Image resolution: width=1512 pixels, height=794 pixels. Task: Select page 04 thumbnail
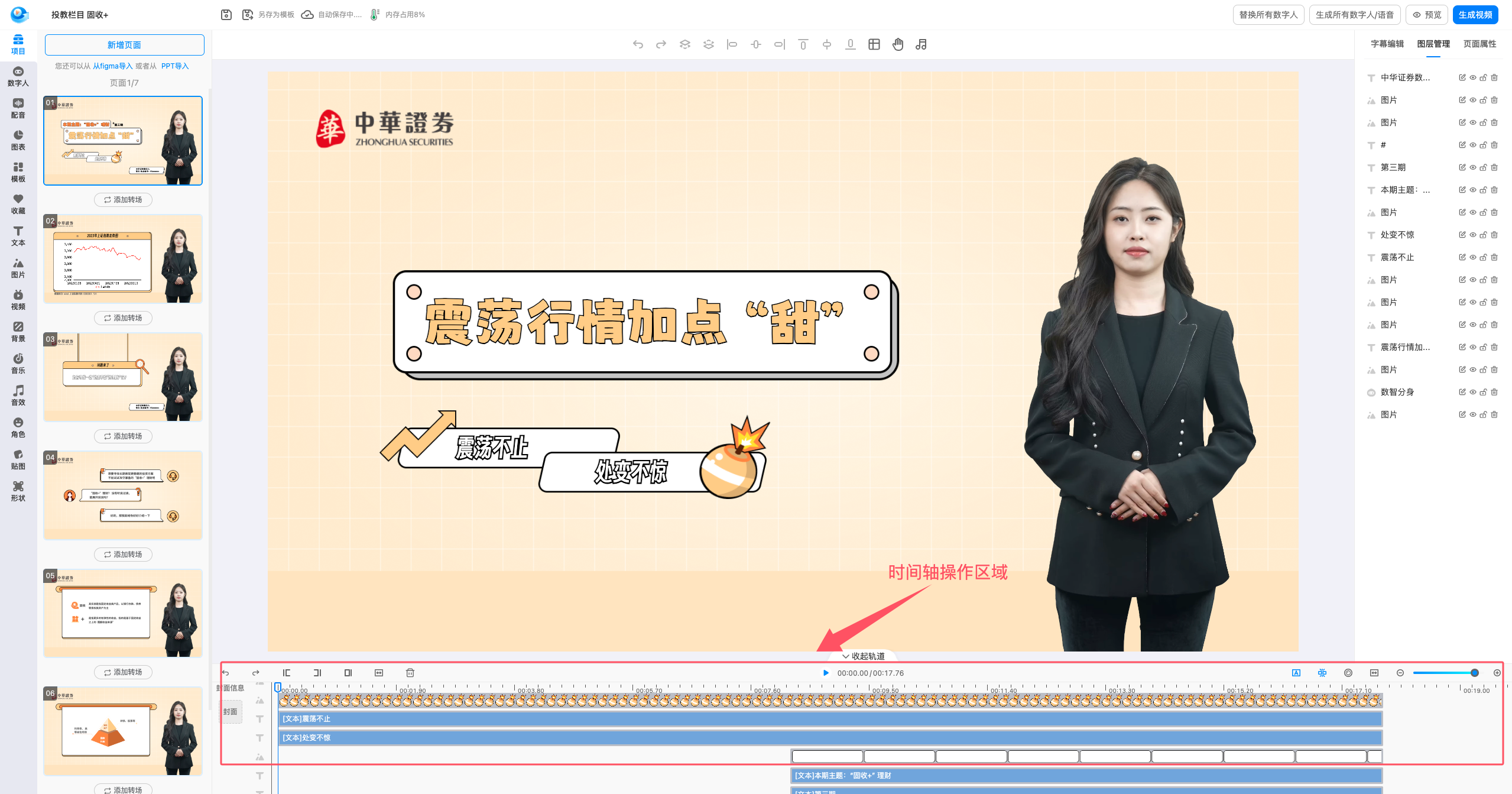click(x=123, y=495)
